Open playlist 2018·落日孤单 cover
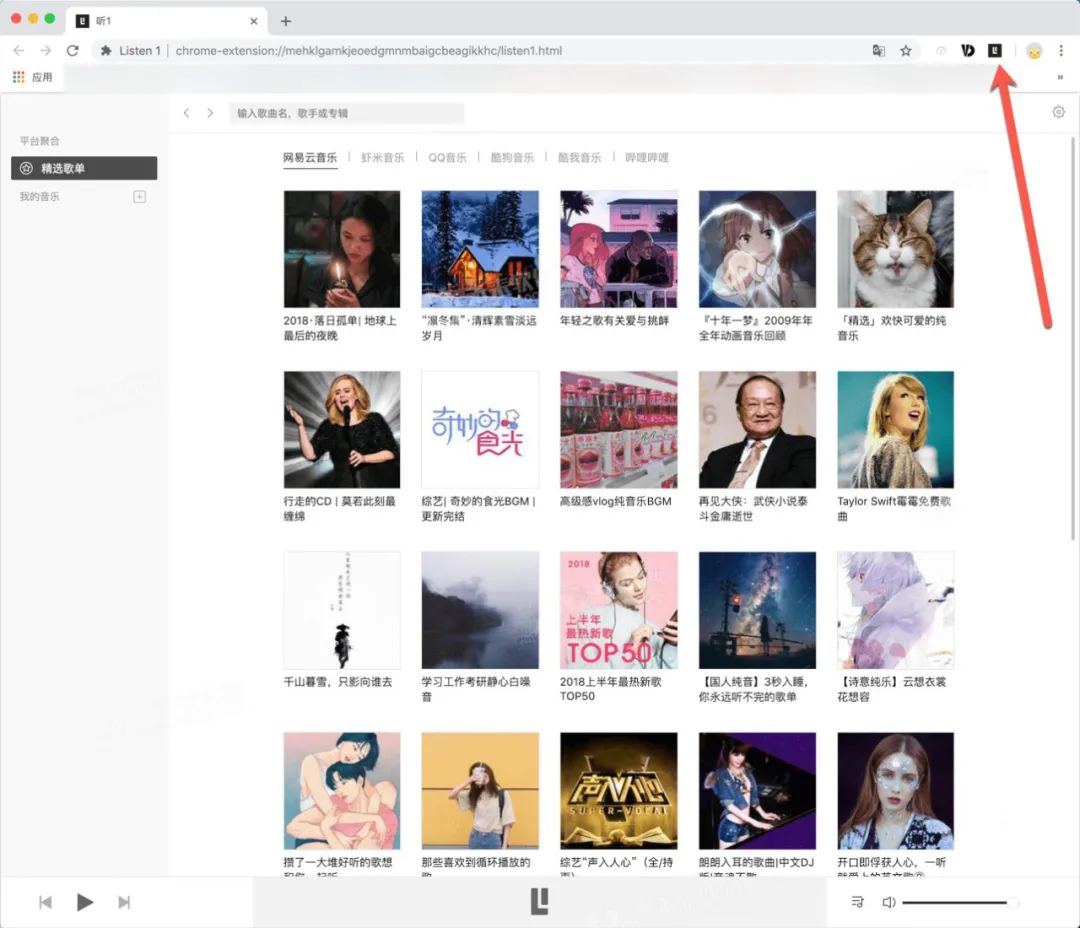The width and height of the screenshot is (1080, 928). click(342, 249)
